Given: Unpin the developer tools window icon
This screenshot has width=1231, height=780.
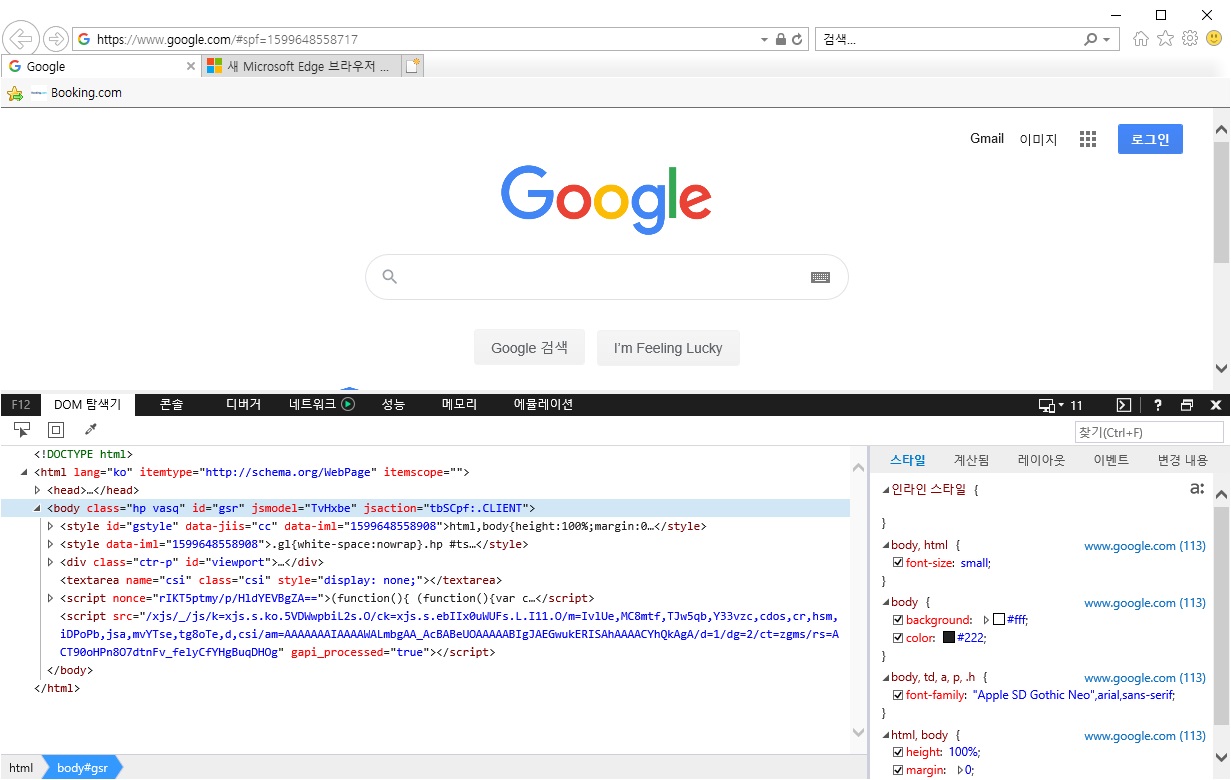Looking at the screenshot, I should 1187,405.
